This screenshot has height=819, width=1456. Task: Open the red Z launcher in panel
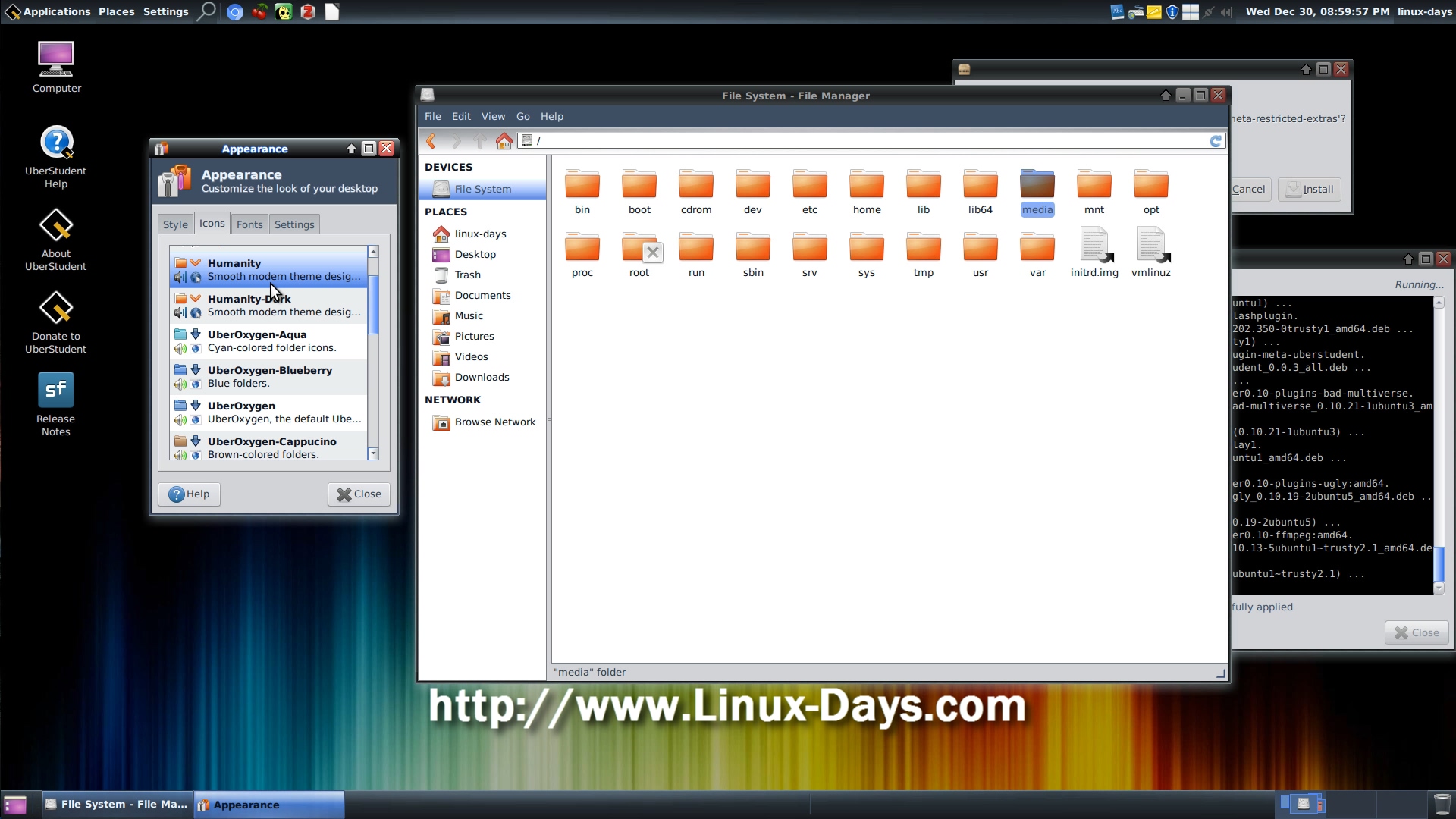coord(308,12)
